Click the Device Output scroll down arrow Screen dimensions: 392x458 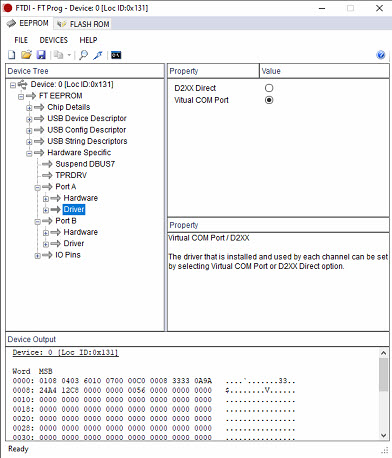(x=383, y=435)
